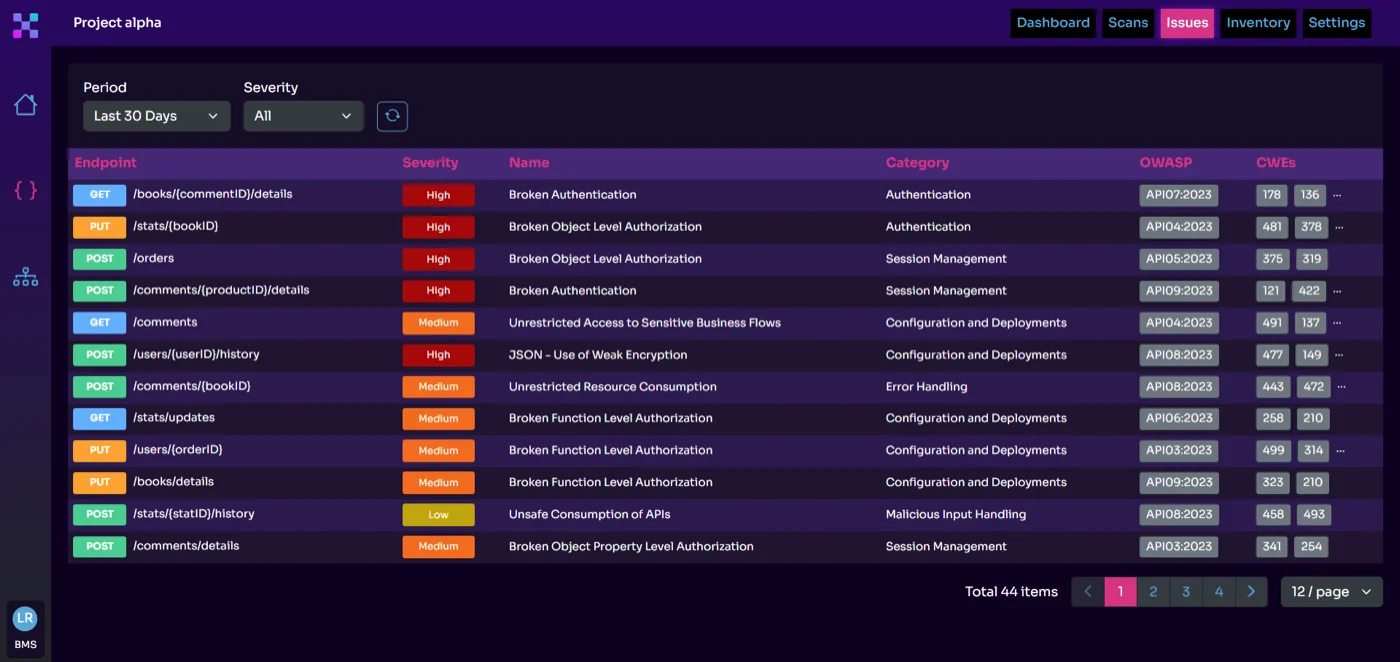Open the Home icon in the left sidebar
Viewport: 1400px width, 662px height.
pos(25,104)
